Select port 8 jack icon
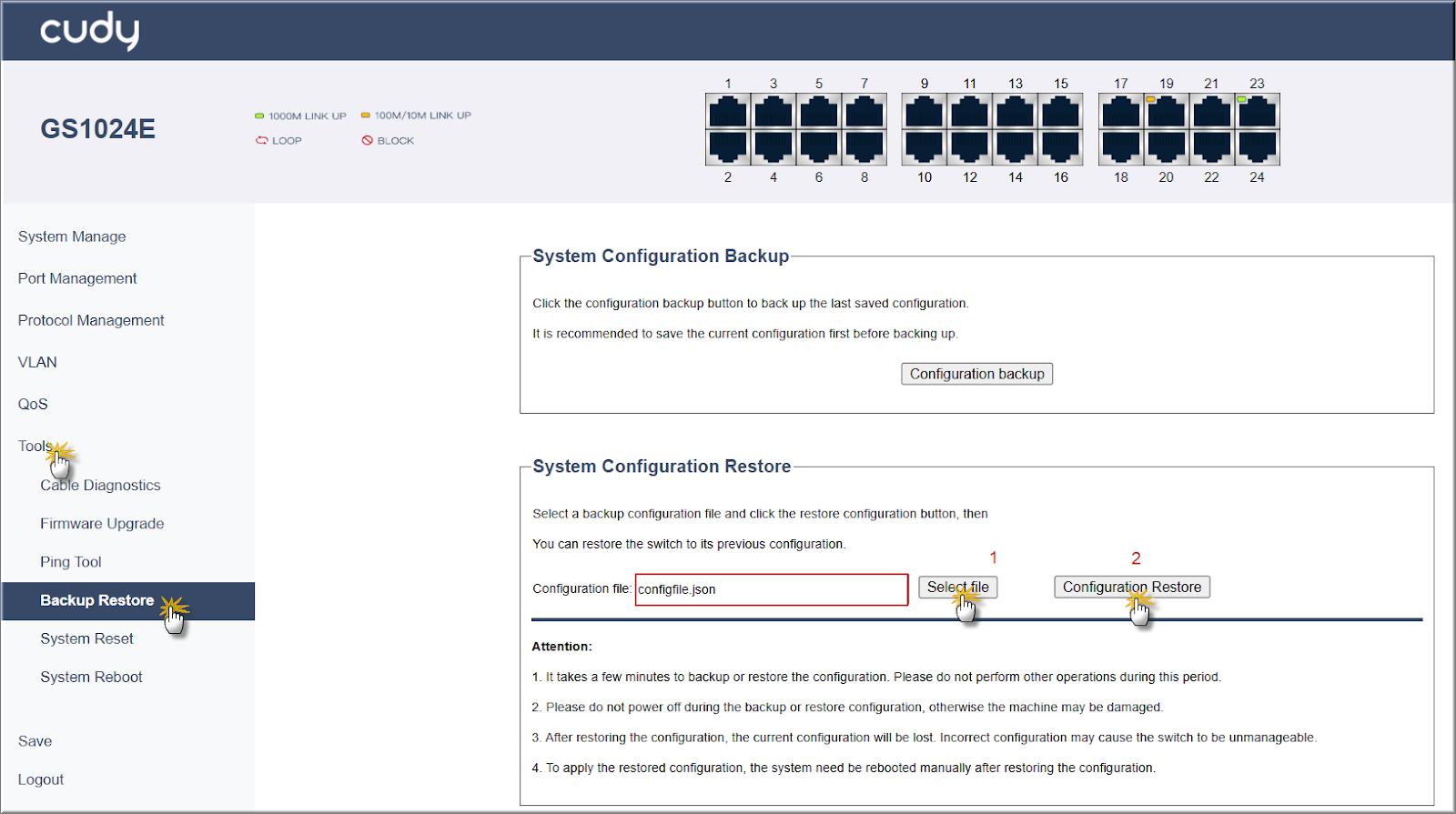 864,147
